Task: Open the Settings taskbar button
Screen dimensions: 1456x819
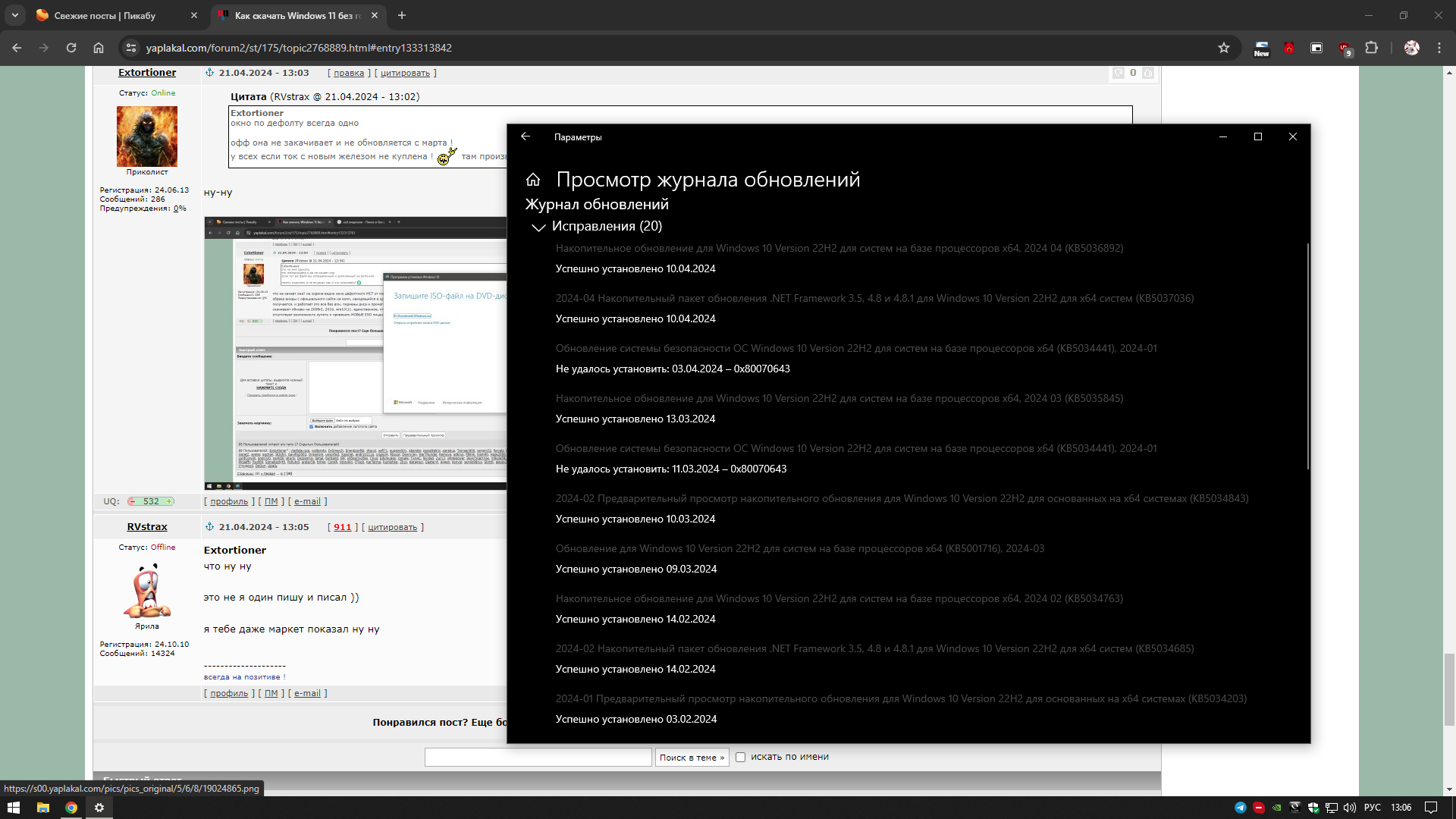Action: click(x=99, y=808)
